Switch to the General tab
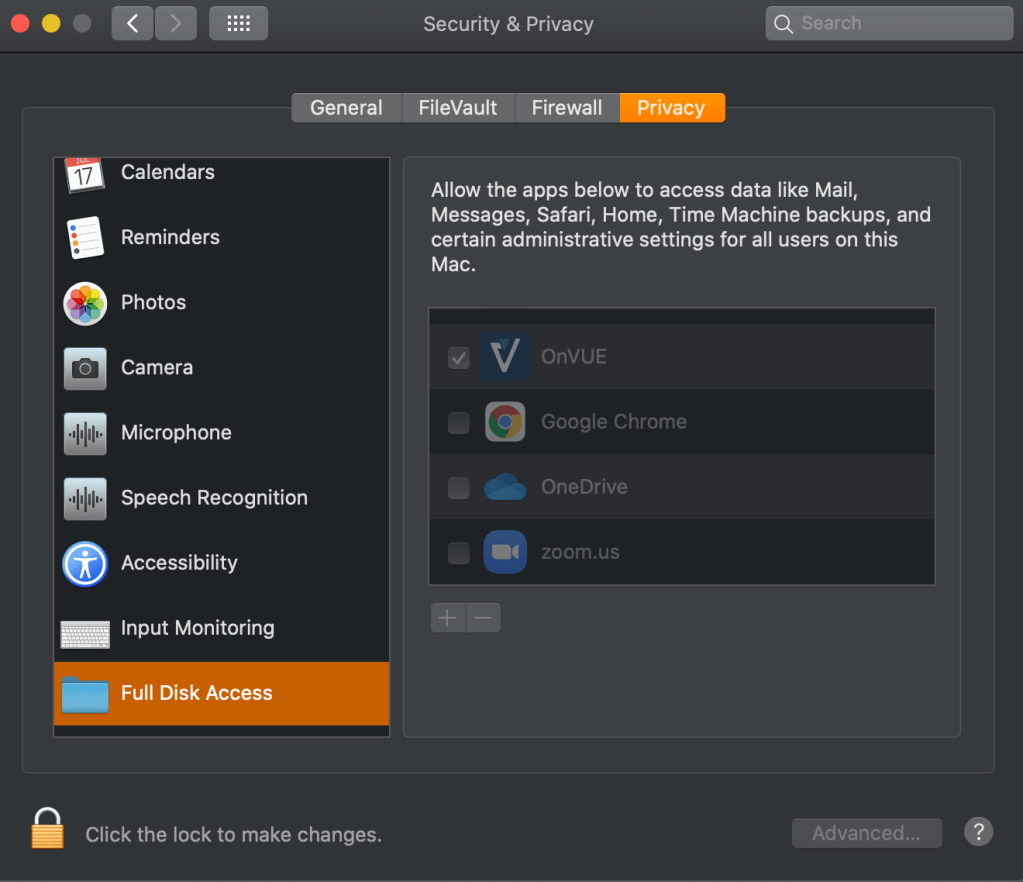This screenshot has width=1023, height=882. point(346,108)
